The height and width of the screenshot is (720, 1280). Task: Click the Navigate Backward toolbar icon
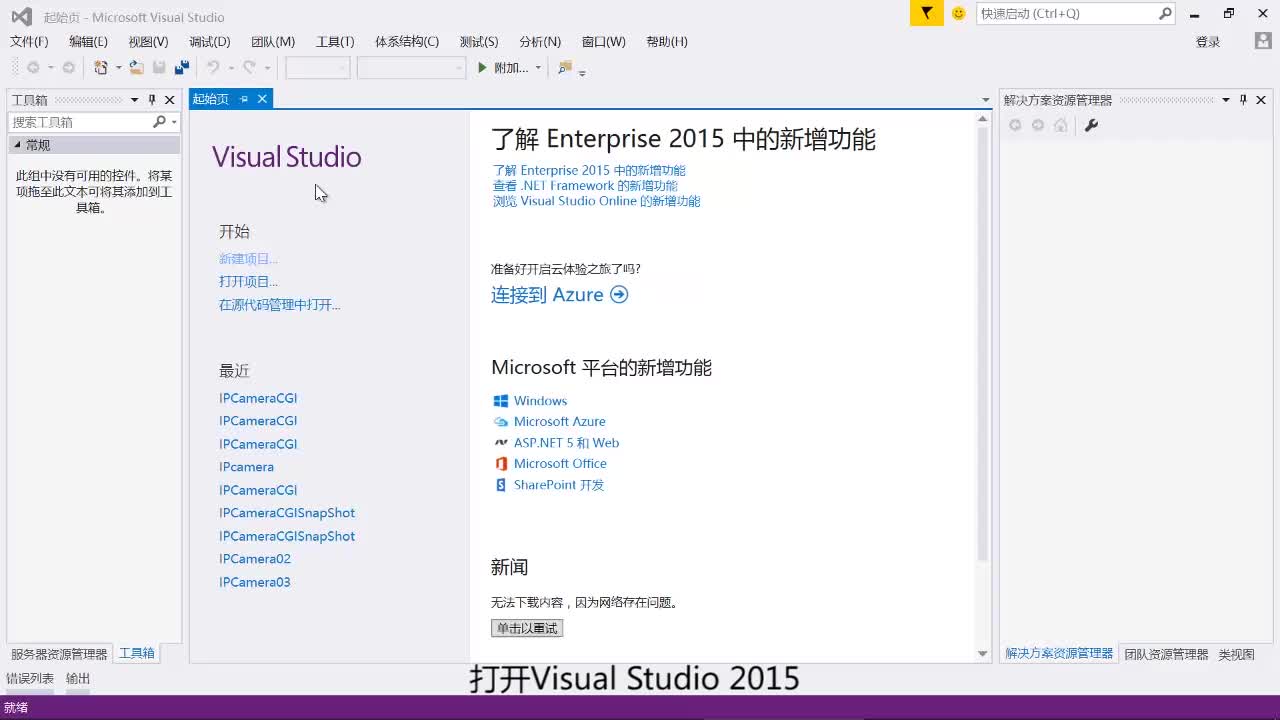coord(33,67)
